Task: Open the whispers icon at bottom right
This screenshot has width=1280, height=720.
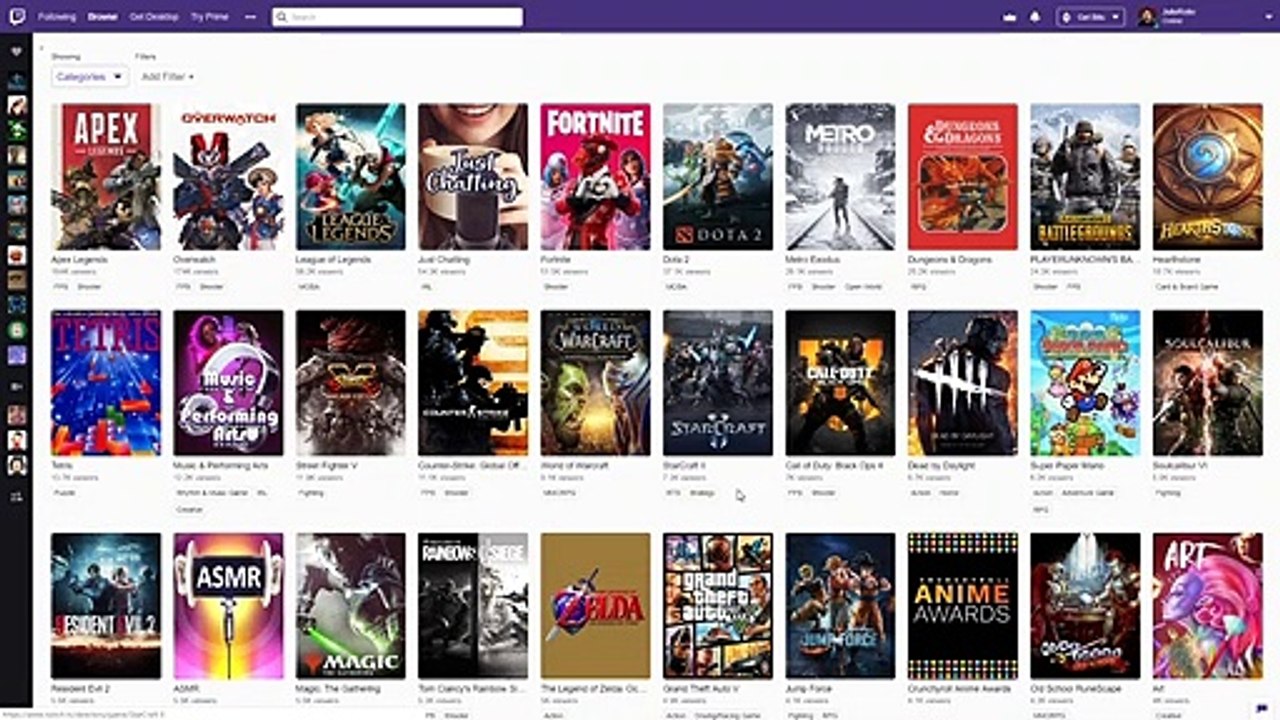Action: (x=1261, y=709)
